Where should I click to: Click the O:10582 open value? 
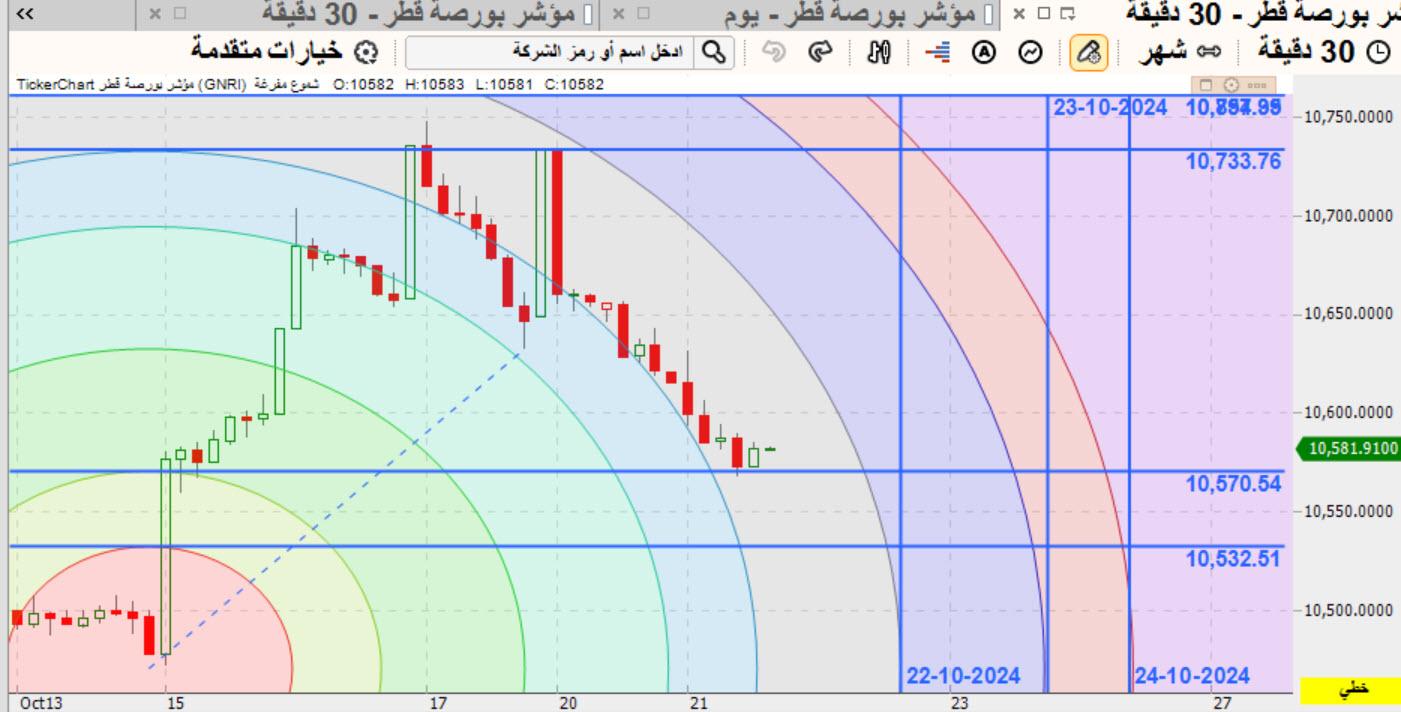click(x=365, y=85)
